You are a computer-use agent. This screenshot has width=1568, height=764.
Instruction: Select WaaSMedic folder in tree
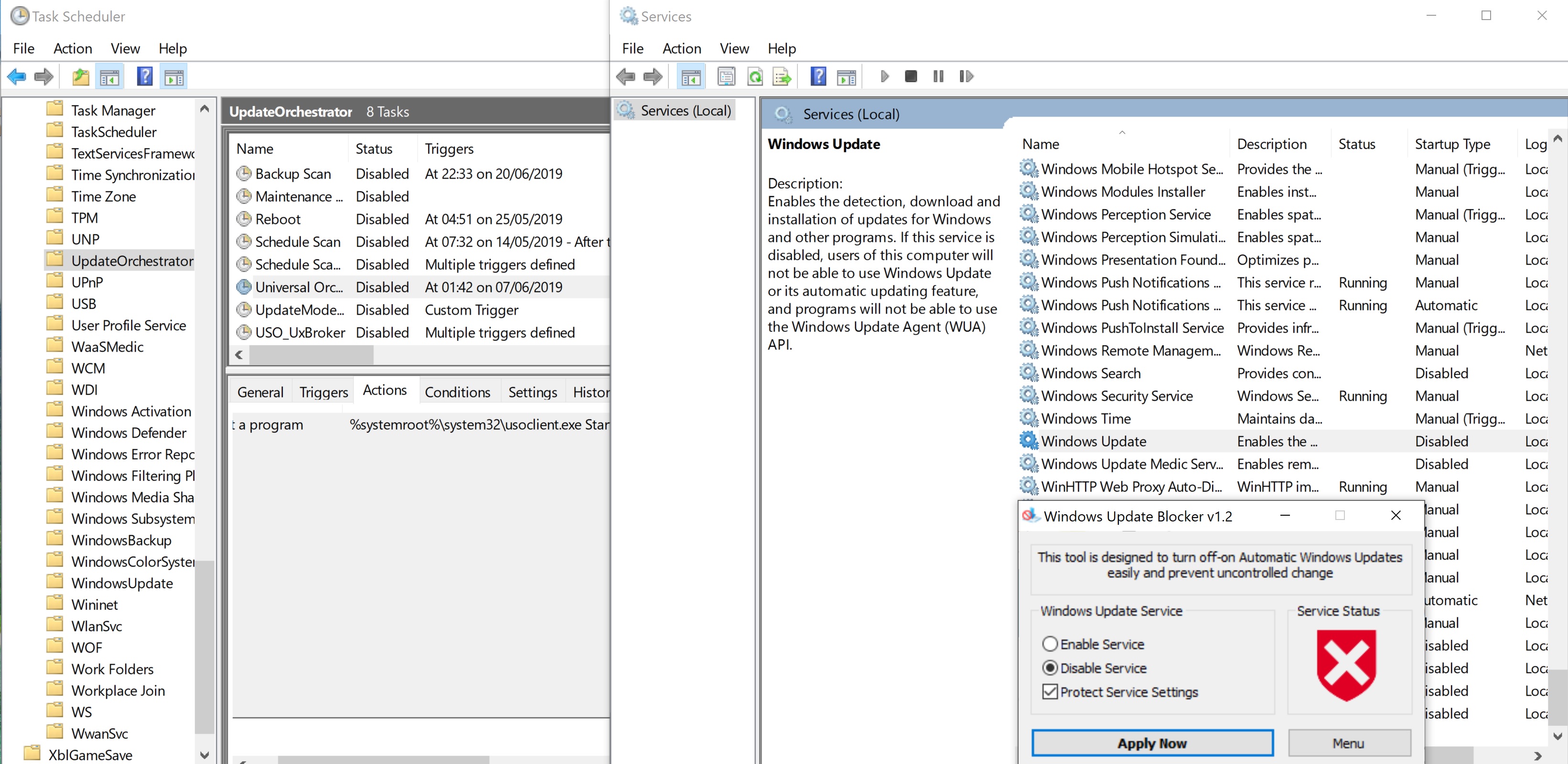tap(107, 346)
